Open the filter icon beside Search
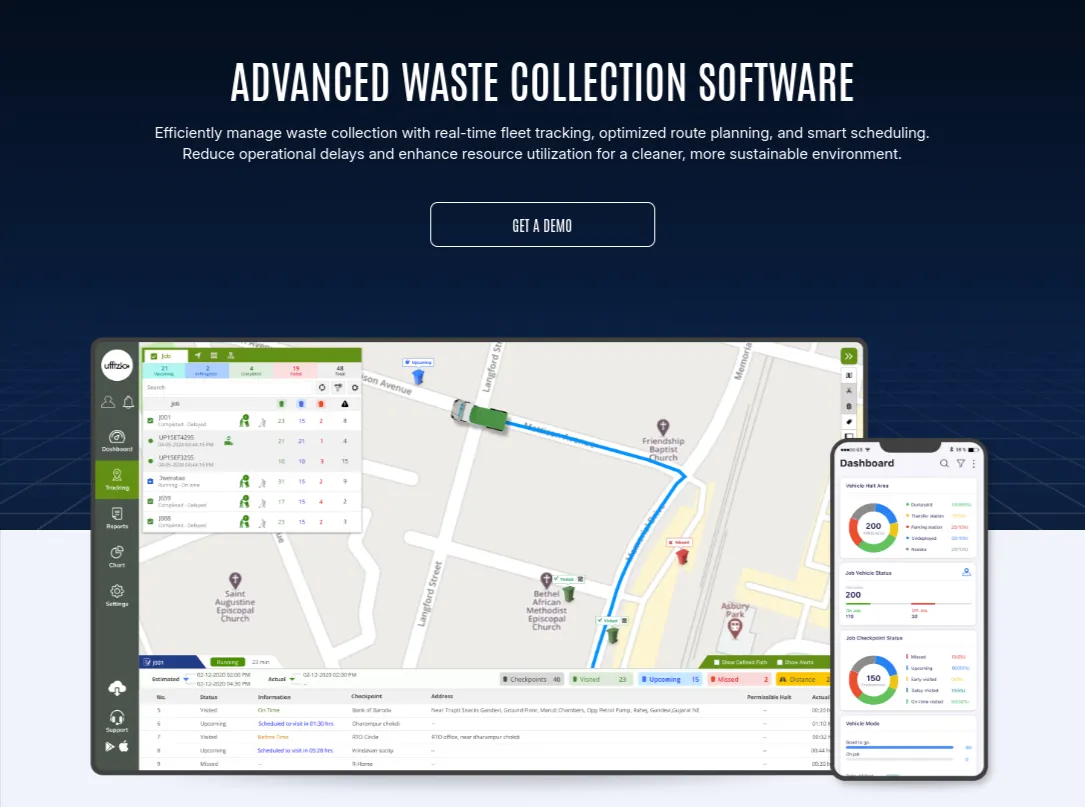The image size is (1085, 807). [338, 388]
